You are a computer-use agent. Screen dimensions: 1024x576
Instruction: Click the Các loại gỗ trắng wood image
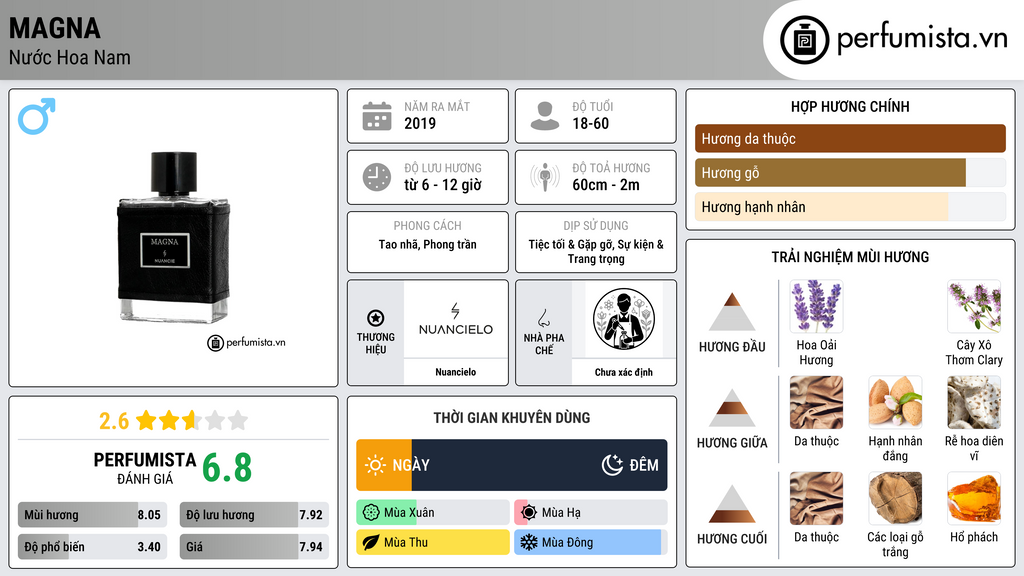[x=895, y=498]
